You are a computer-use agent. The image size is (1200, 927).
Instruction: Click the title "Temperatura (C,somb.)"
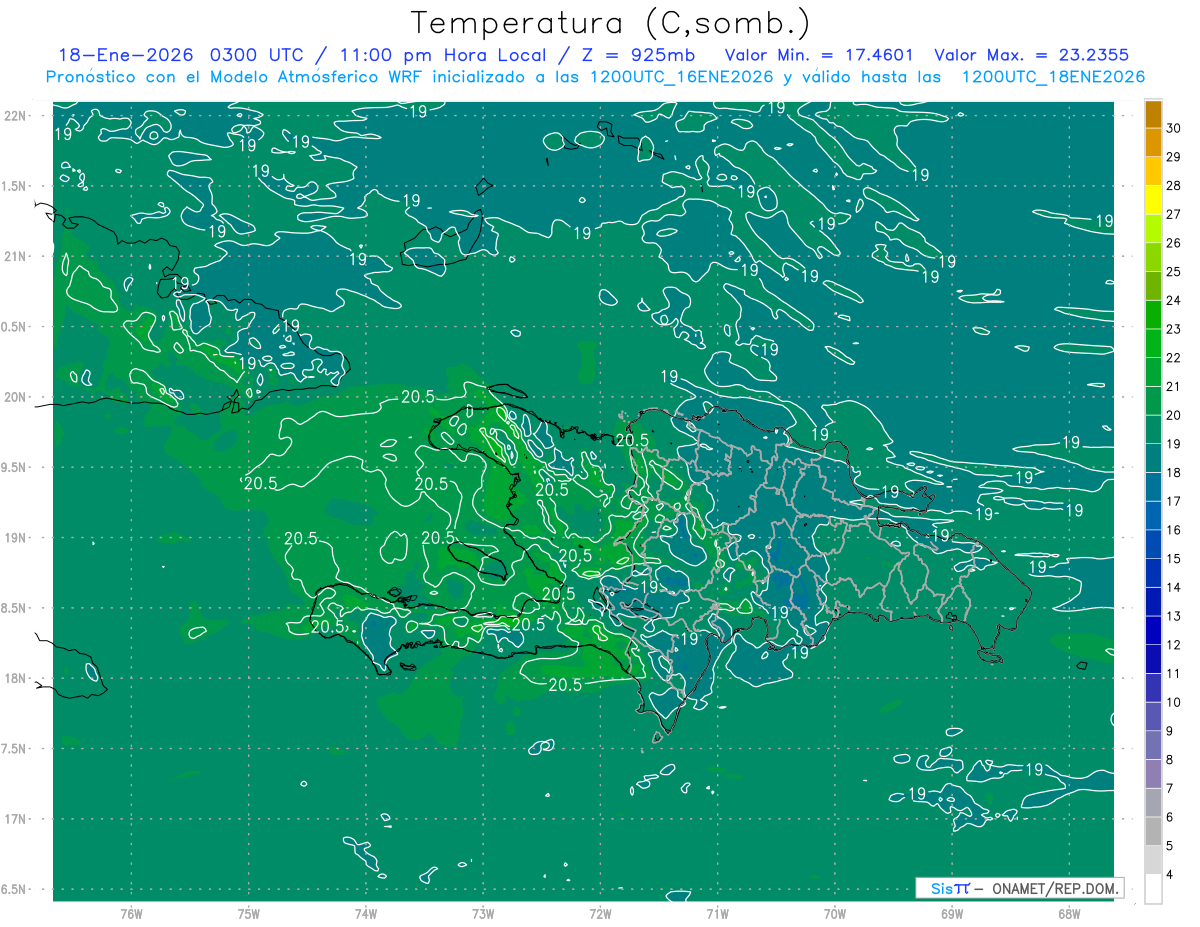coord(611,23)
